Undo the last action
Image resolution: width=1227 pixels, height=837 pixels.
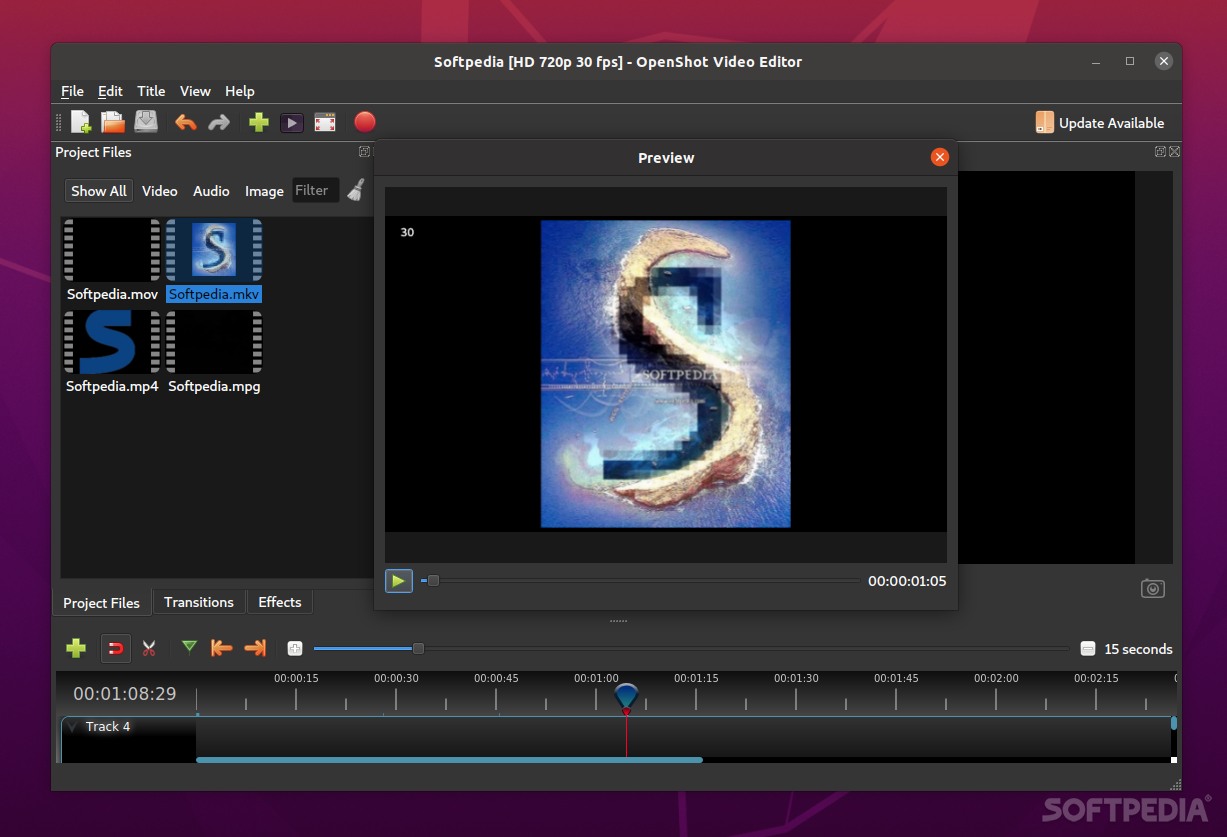point(186,122)
